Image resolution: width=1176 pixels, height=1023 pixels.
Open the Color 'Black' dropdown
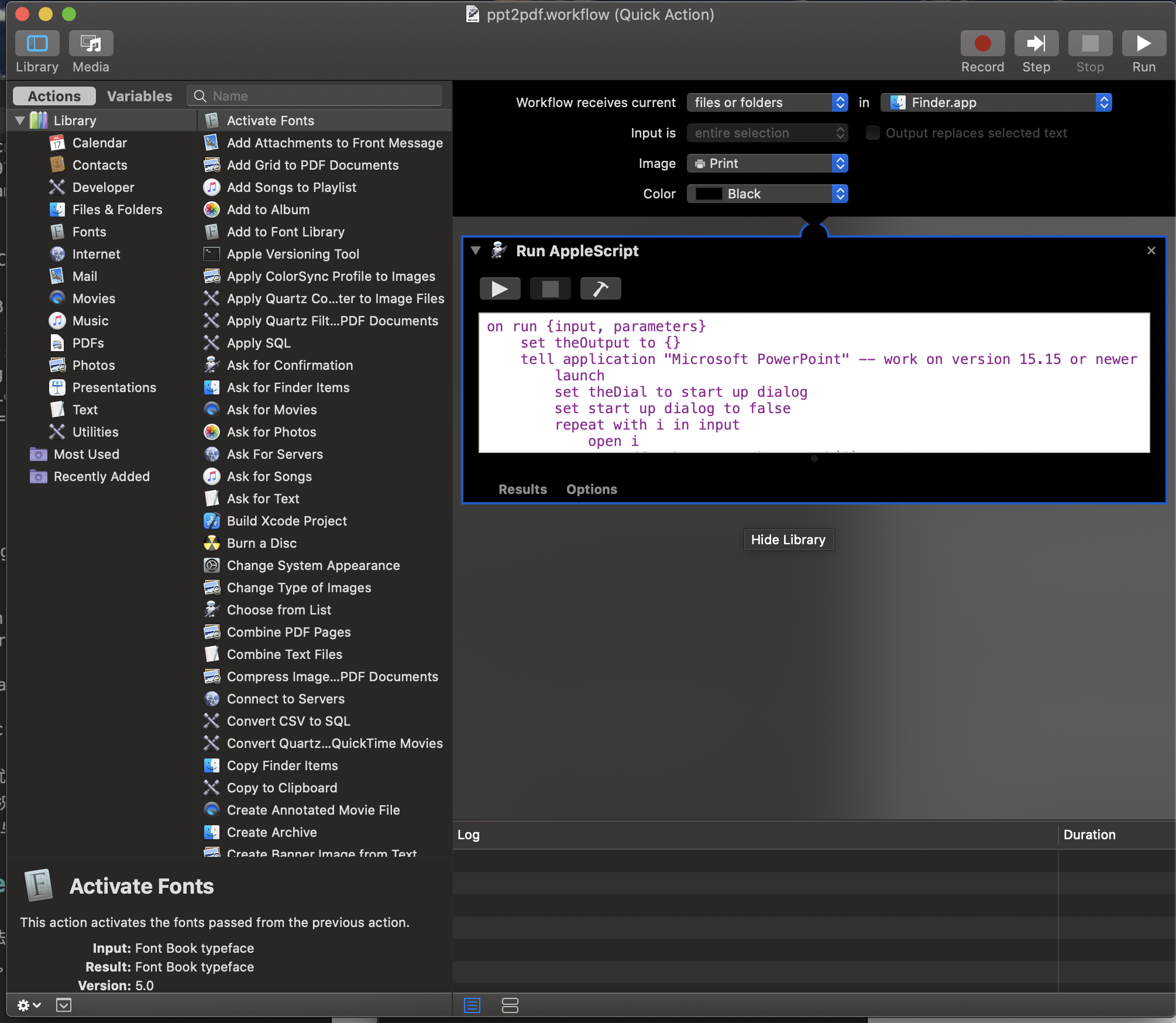pos(767,194)
